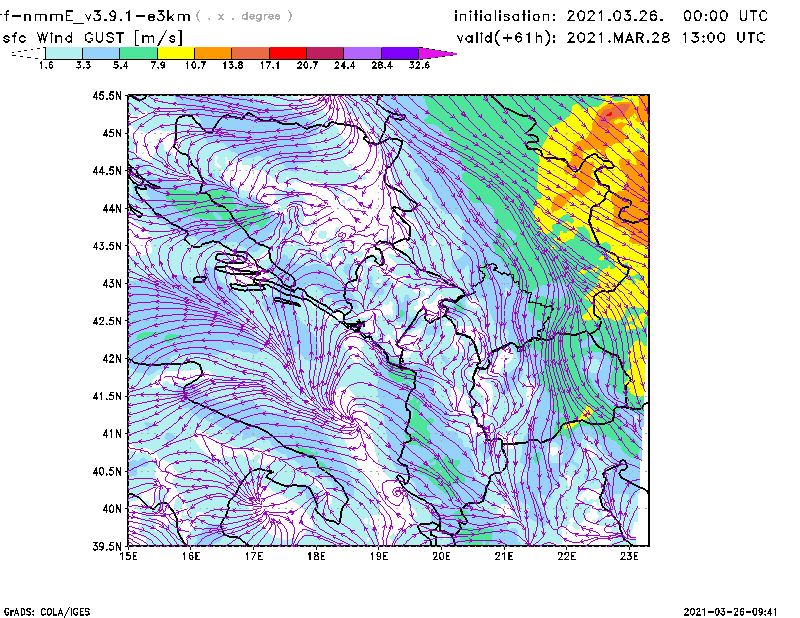Screen dimensions: 800x618
Task: Click the 17E longitude label
Action: pyautogui.click(x=254, y=556)
